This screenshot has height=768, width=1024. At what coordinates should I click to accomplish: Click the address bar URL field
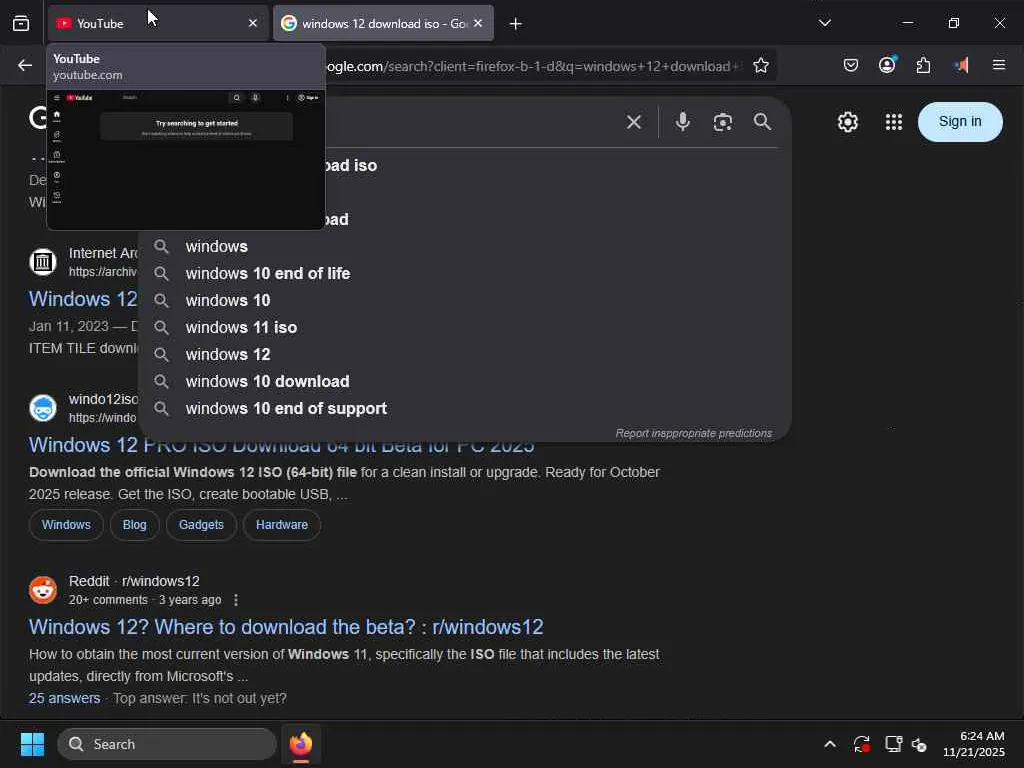click(536, 66)
